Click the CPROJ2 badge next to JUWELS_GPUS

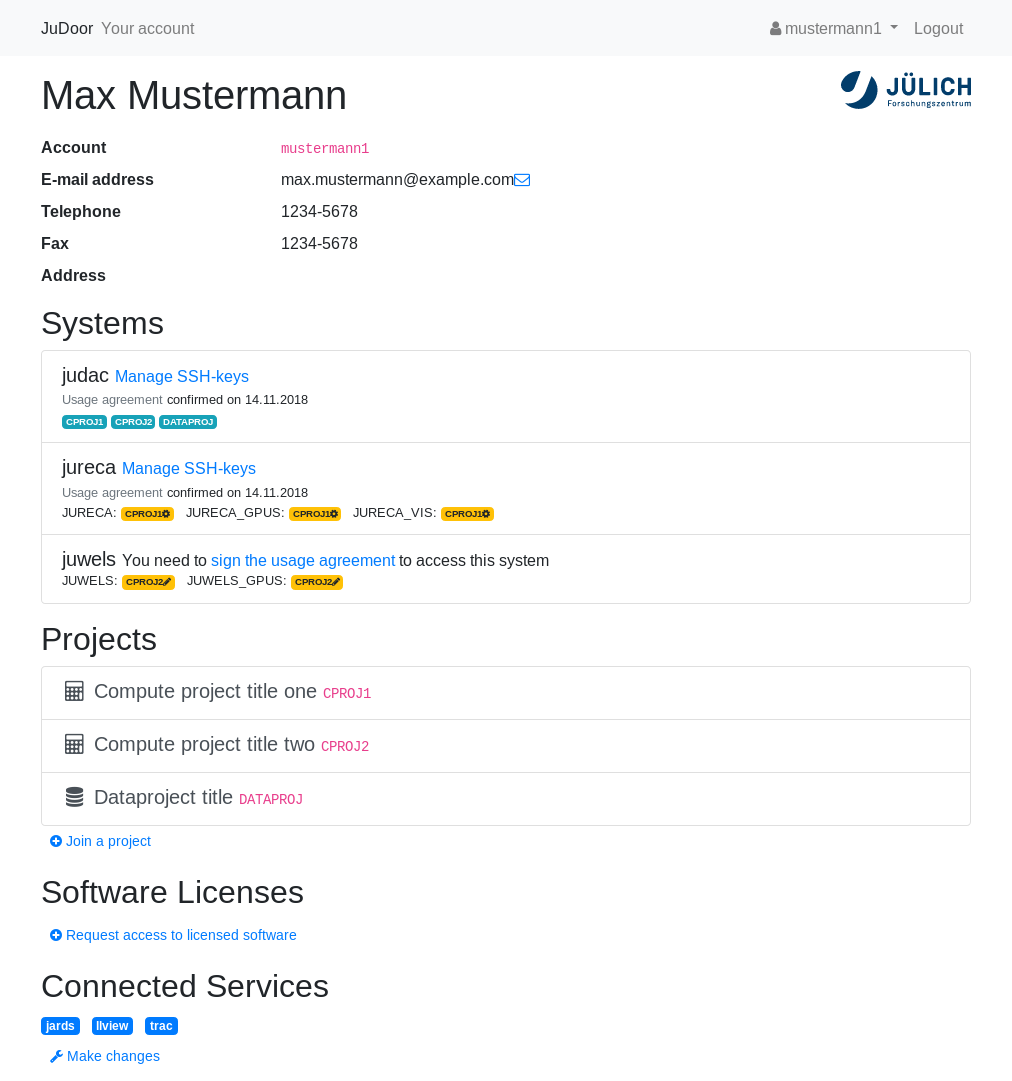pos(317,582)
